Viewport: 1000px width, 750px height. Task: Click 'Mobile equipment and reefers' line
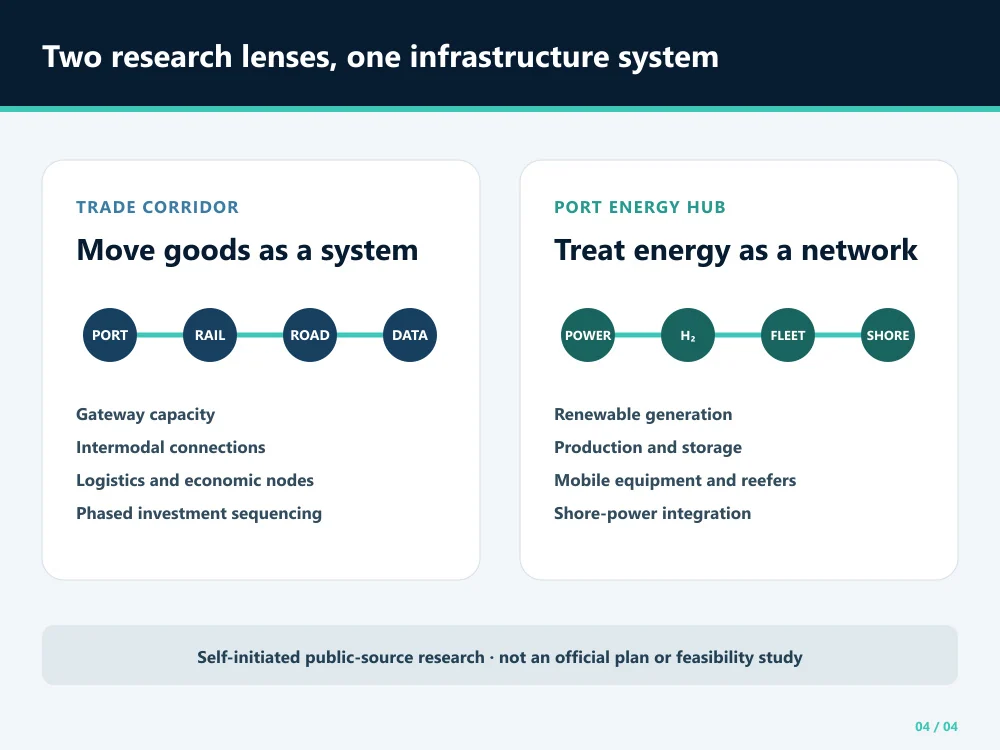coord(675,480)
